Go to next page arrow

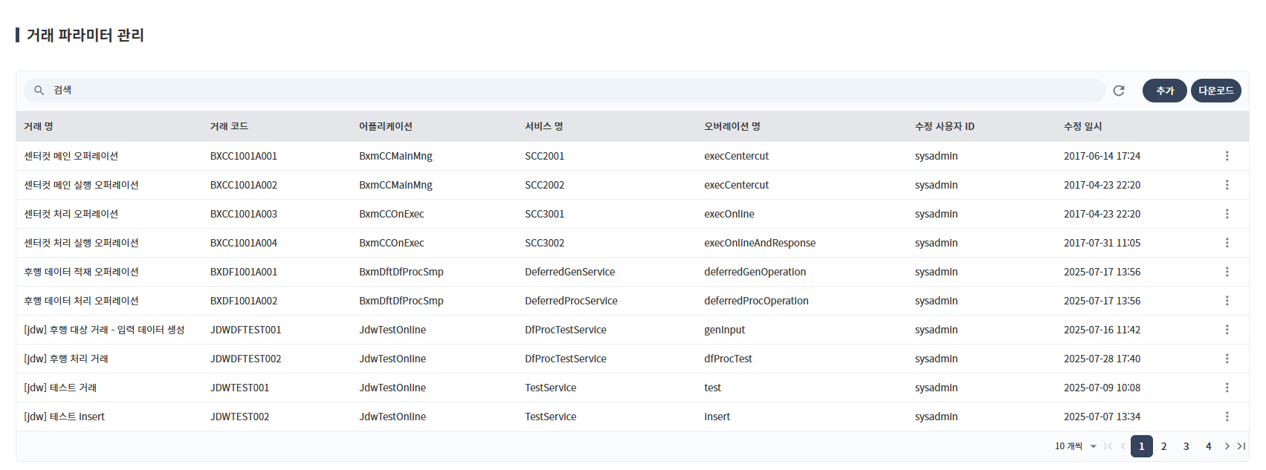[x=1227, y=447]
